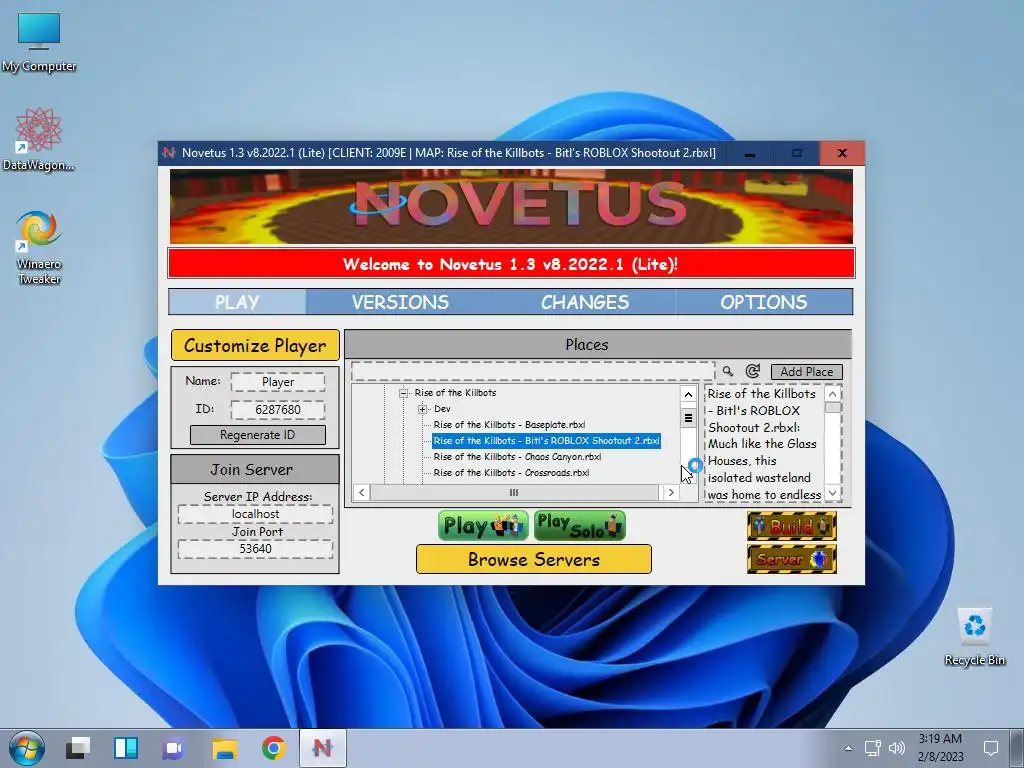This screenshot has height=768, width=1024.
Task: Open the notification center icon
Action: coord(991,748)
